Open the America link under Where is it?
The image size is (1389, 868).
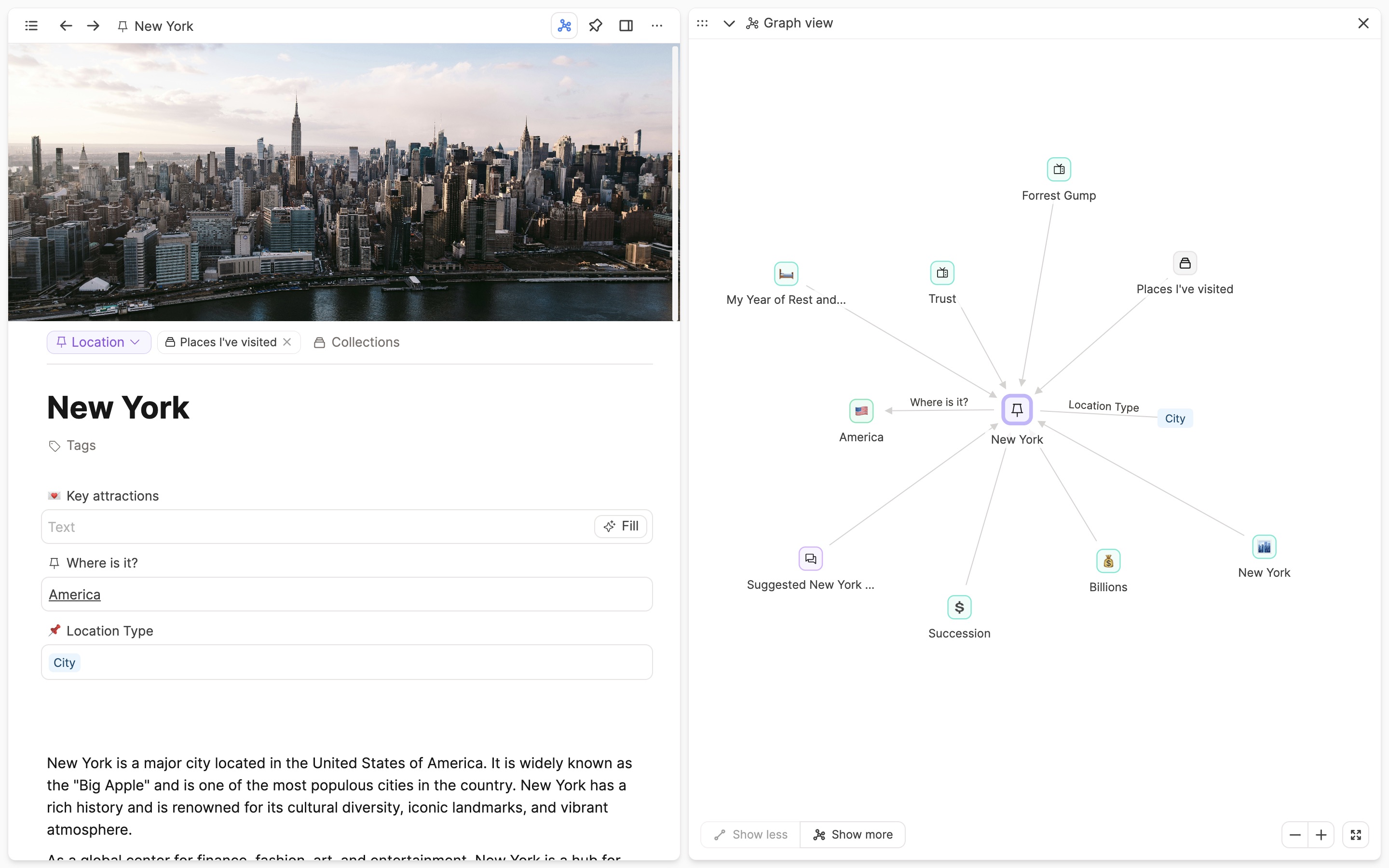(x=75, y=595)
